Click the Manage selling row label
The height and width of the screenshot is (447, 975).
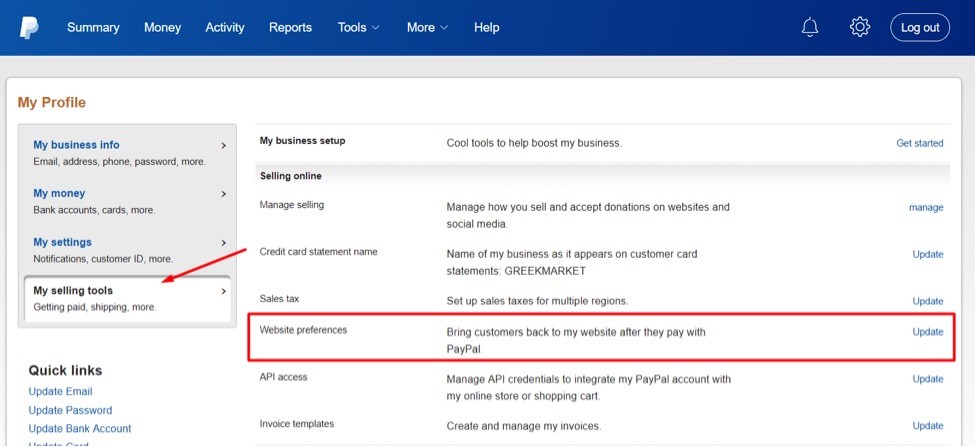point(292,205)
